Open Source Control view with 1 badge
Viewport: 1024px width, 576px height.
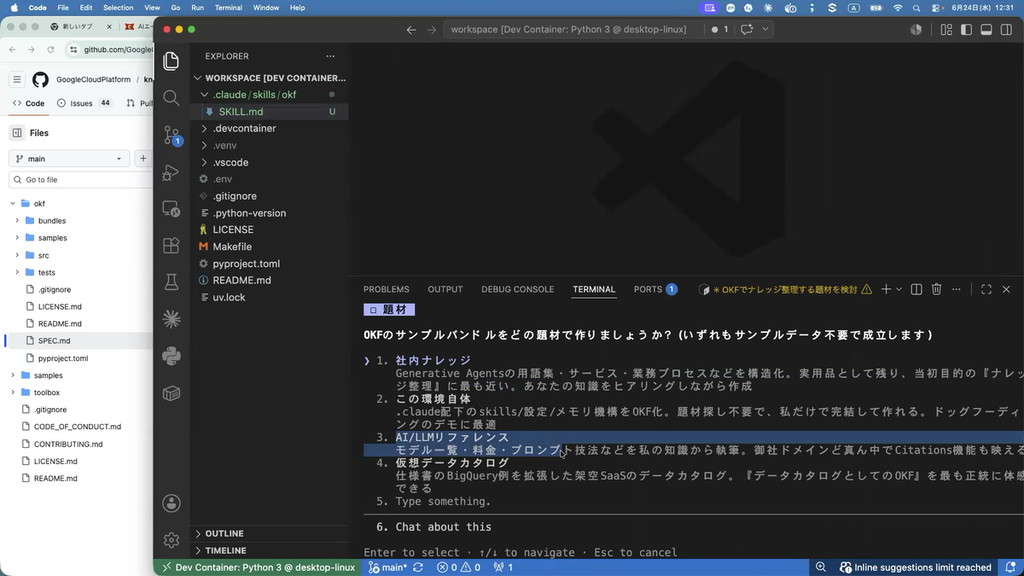click(172, 135)
